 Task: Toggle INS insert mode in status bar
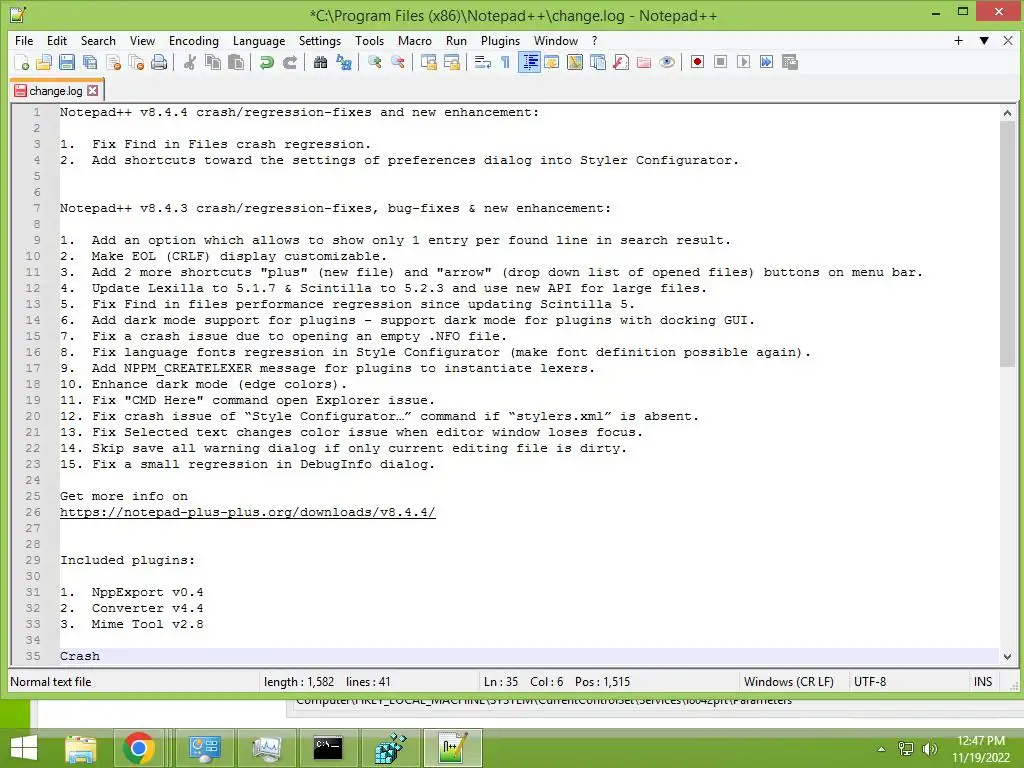pos(982,682)
